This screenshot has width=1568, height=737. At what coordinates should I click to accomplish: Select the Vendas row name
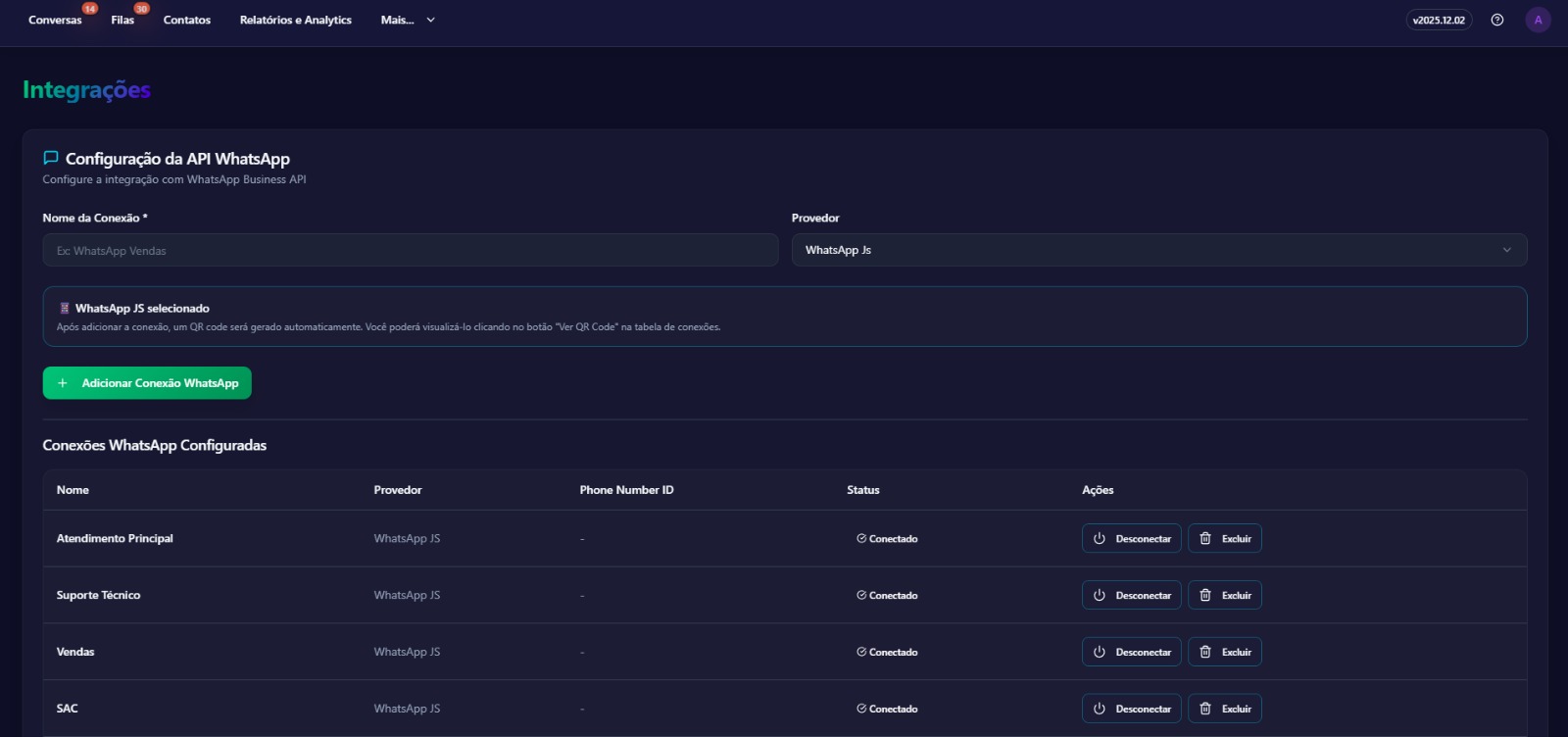pos(75,653)
